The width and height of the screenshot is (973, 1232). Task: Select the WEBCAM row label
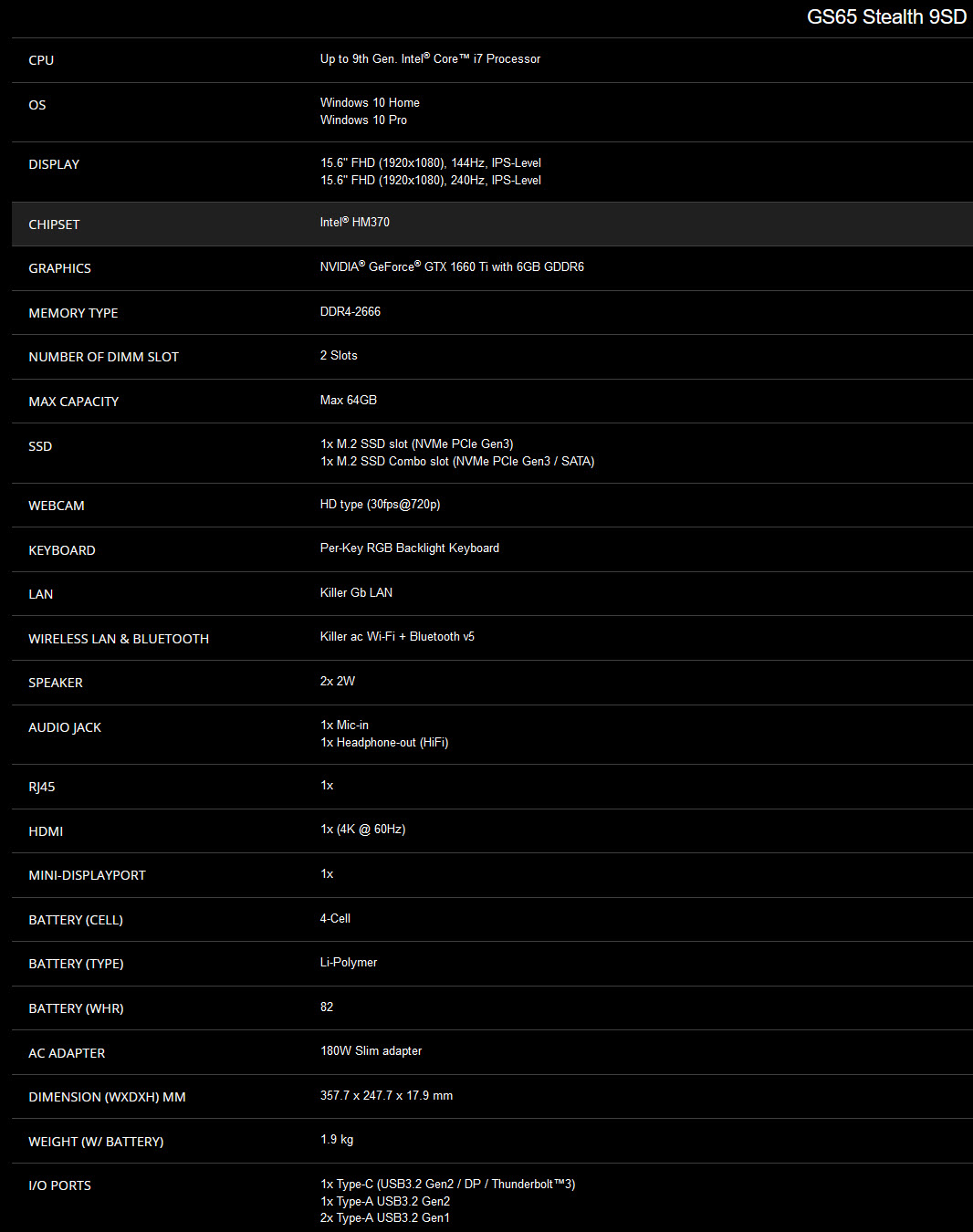click(56, 506)
